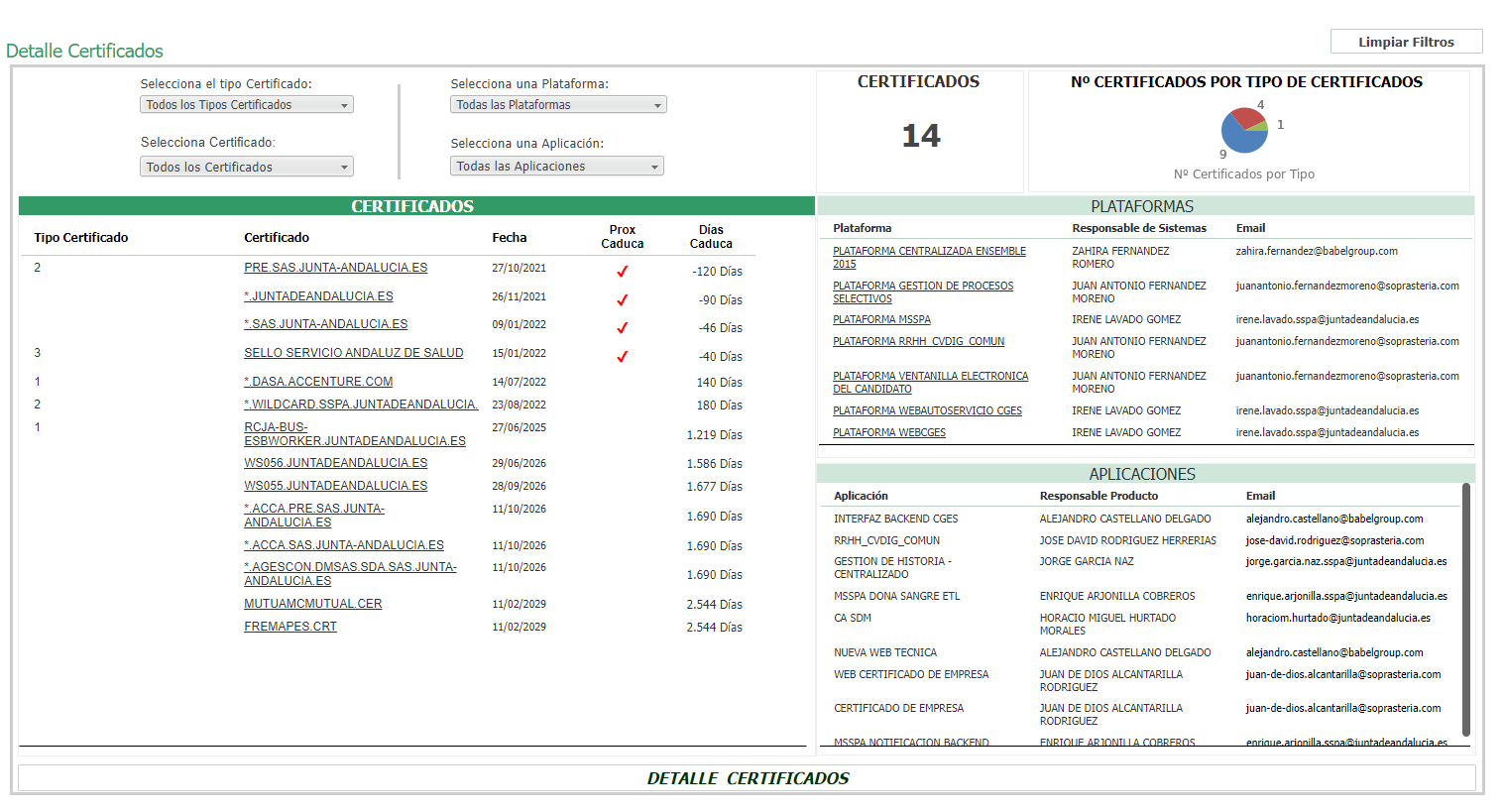1504x812 pixels.
Task: Click the certificates by type pie chart
Action: click(x=1244, y=130)
